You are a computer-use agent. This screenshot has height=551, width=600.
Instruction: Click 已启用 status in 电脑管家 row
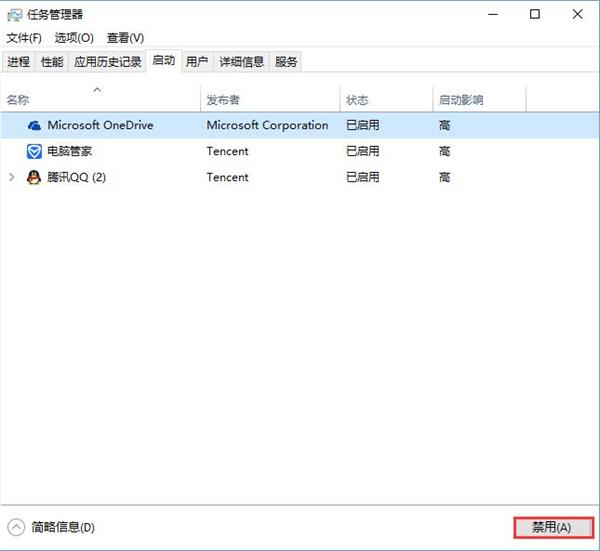[x=362, y=151]
